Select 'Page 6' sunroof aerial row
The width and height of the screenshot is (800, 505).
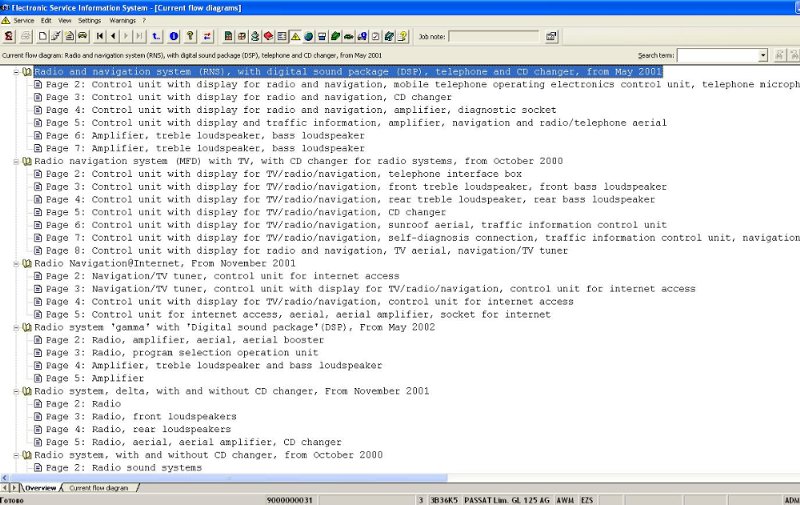click(356, 225)
